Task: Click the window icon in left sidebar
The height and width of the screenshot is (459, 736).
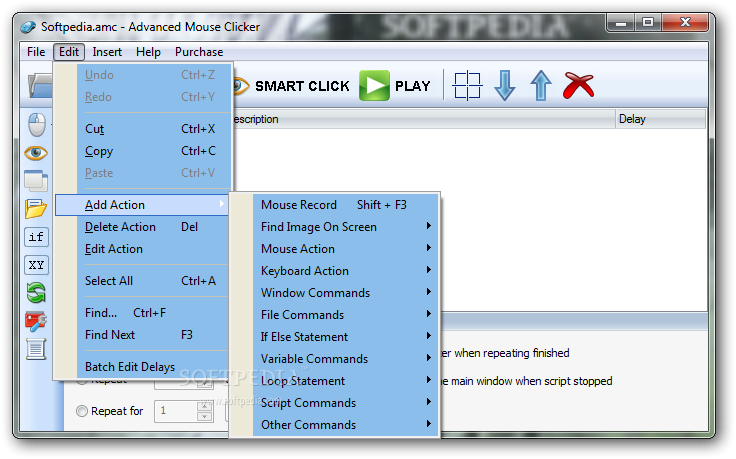Action: click(x=36, y=181)
